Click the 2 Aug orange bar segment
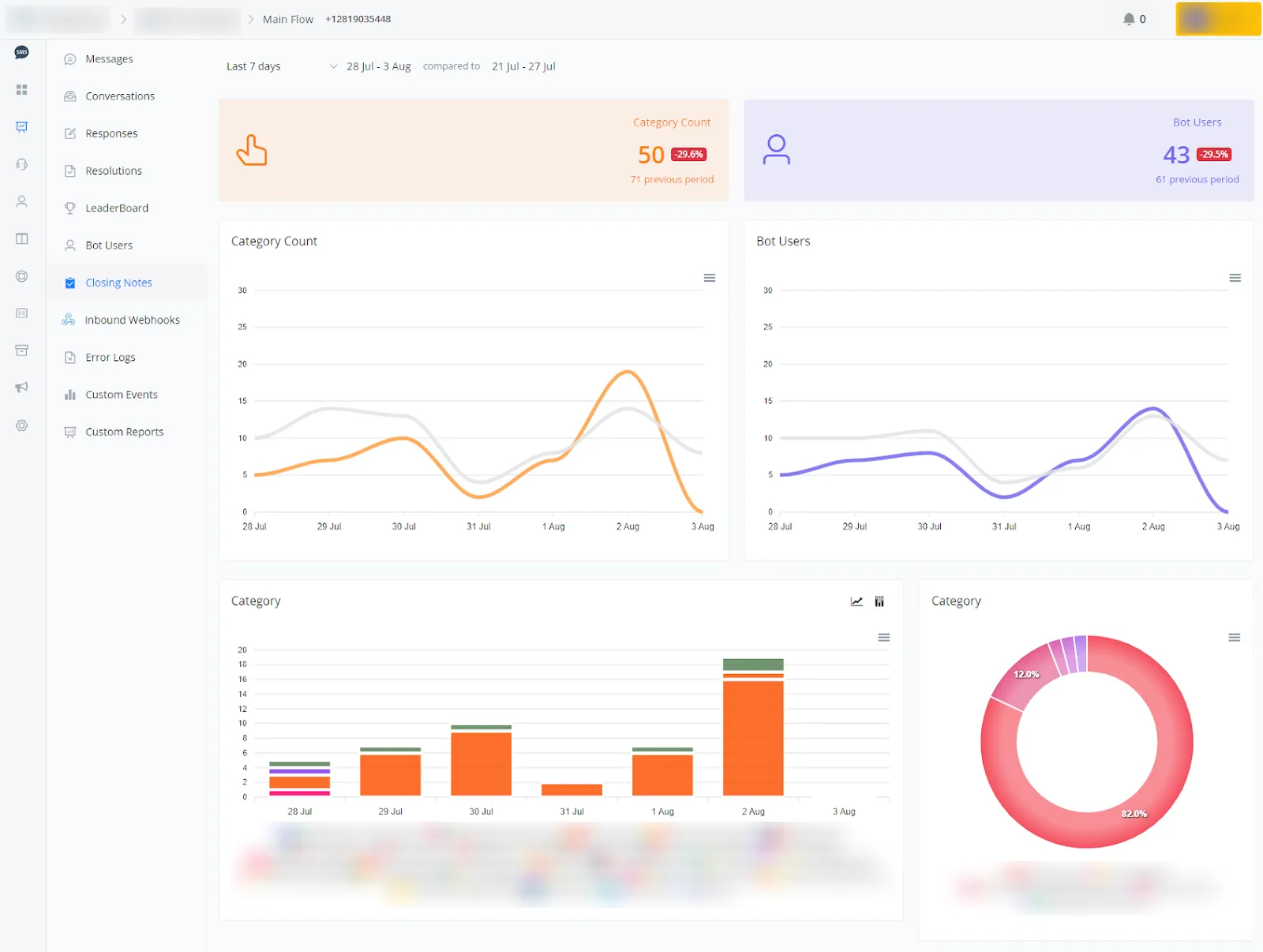 [753, 738]
